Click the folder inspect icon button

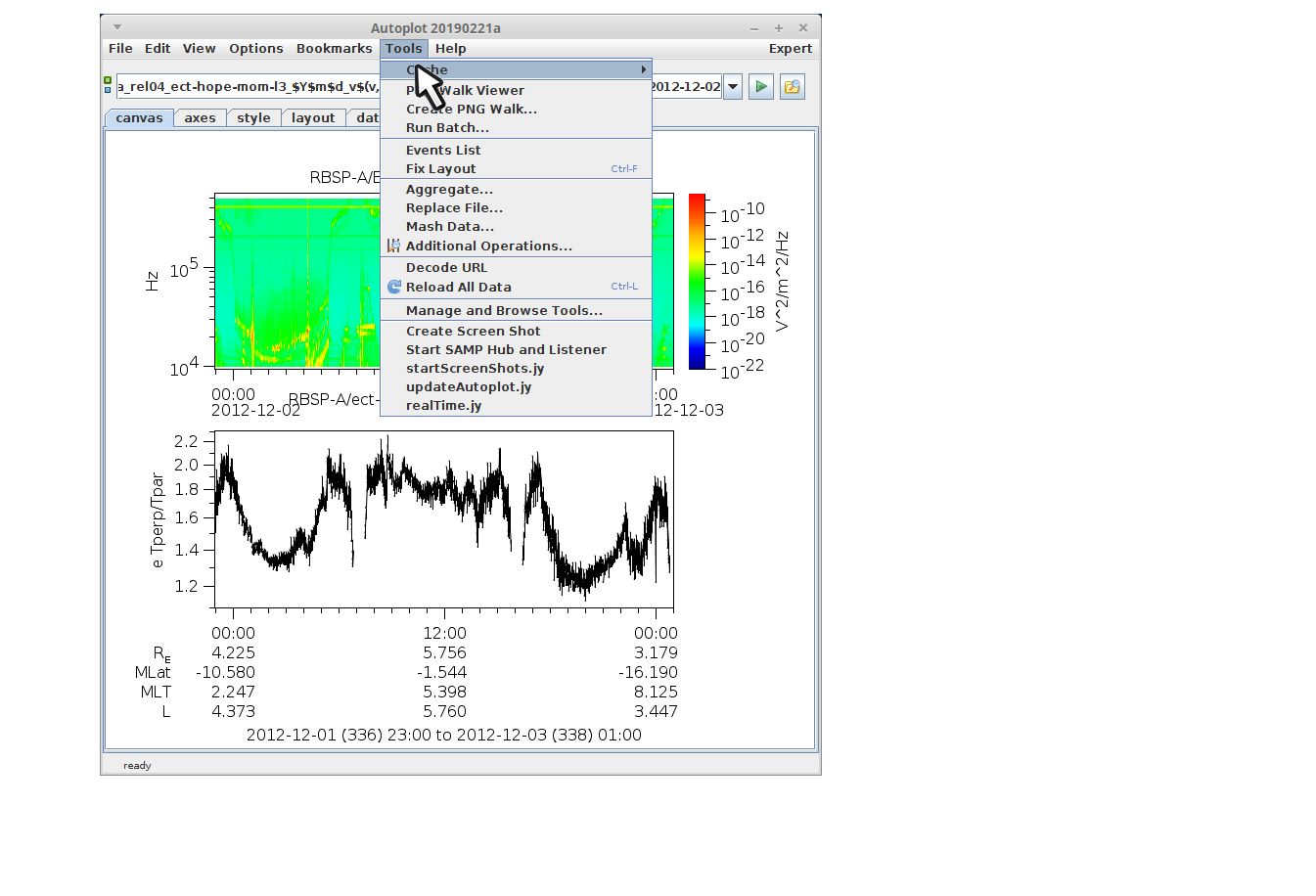(792, 87)
